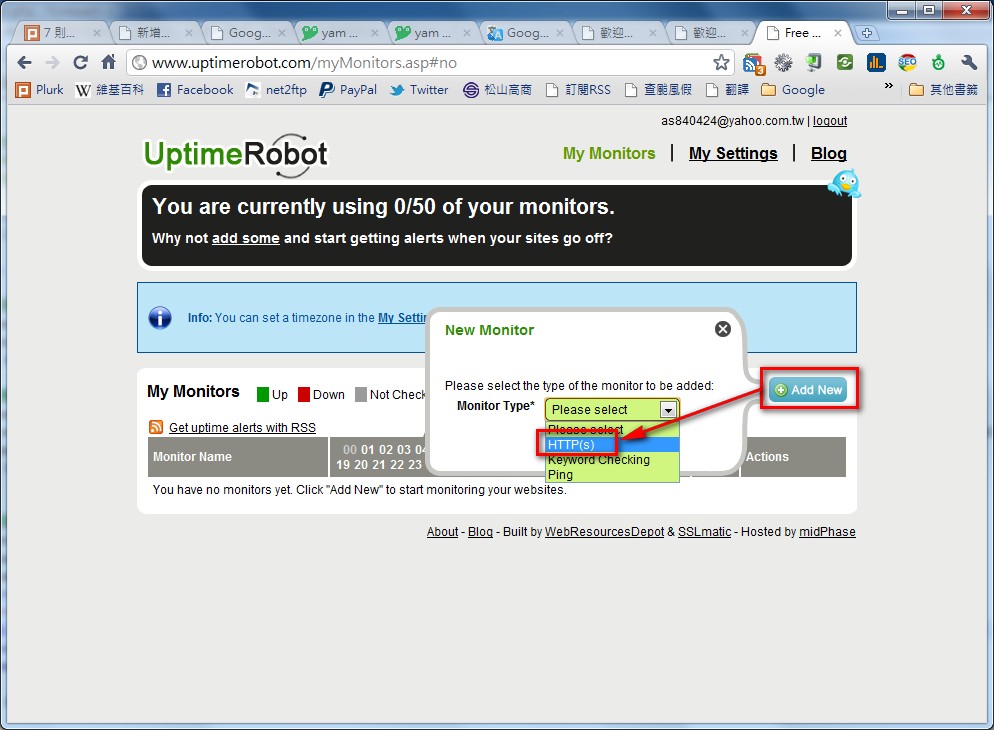Screen dimensions: 994x730
Task: Click the Twitter bird mascot icon
Action: [x=844, y=183]
